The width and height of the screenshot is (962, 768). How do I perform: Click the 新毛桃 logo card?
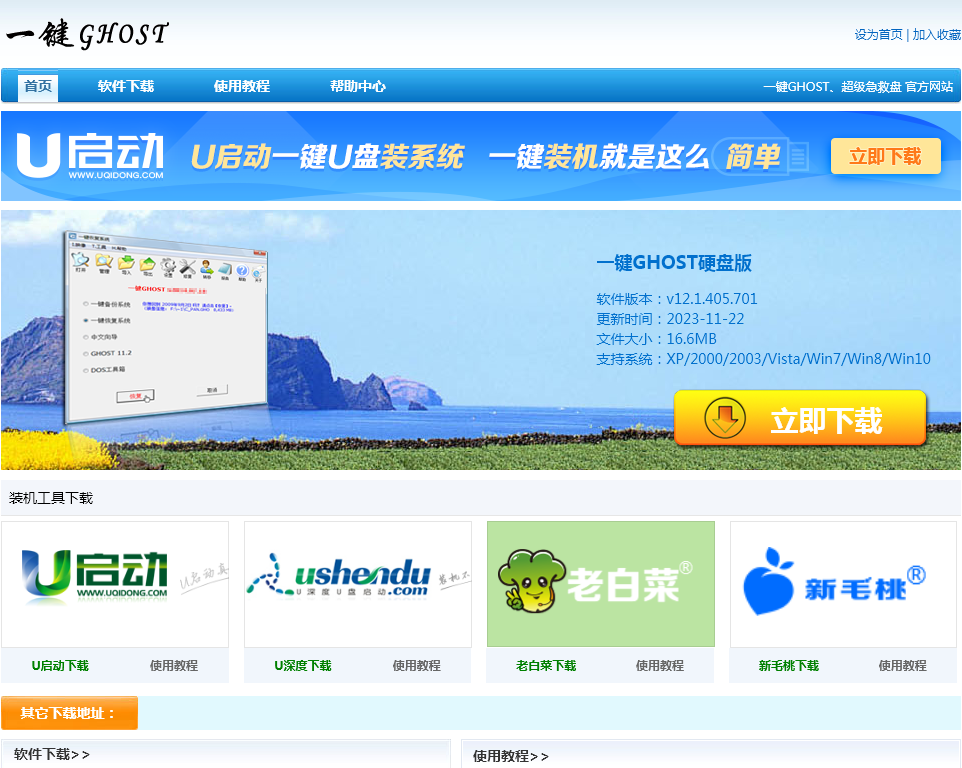(x=844, y=584)
